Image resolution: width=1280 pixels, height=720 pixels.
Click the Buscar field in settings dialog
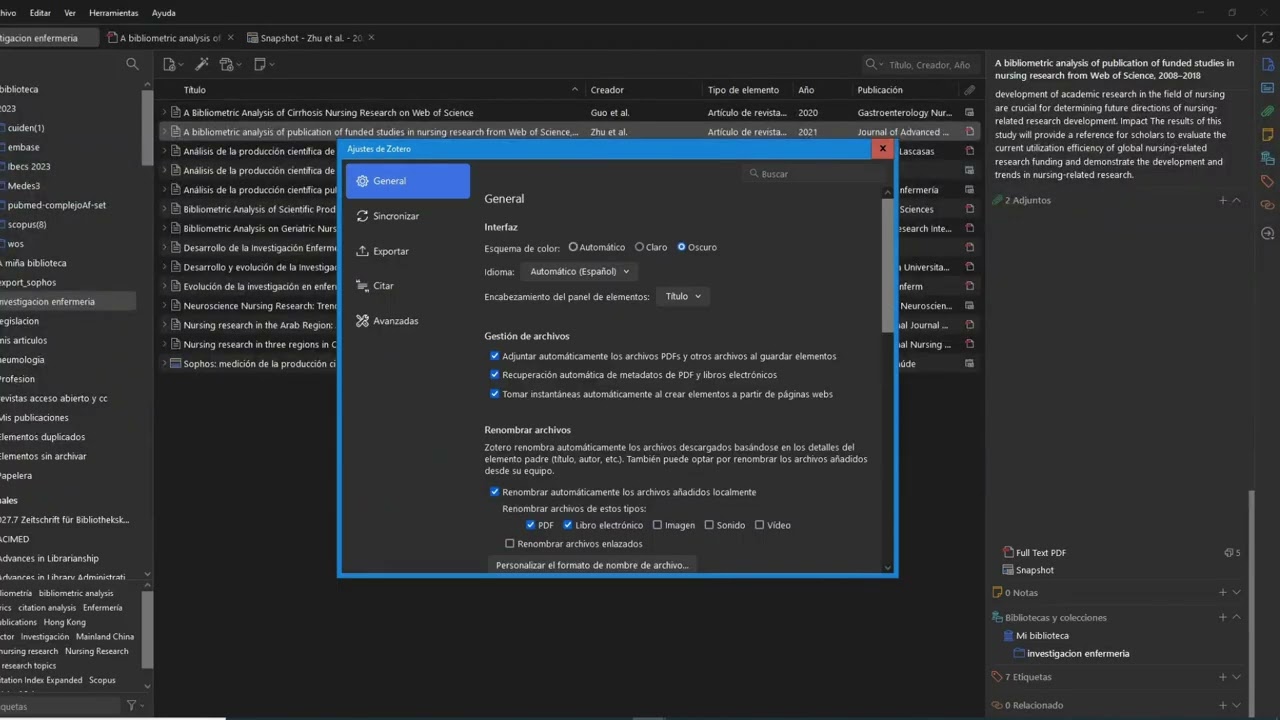point(812,174)
